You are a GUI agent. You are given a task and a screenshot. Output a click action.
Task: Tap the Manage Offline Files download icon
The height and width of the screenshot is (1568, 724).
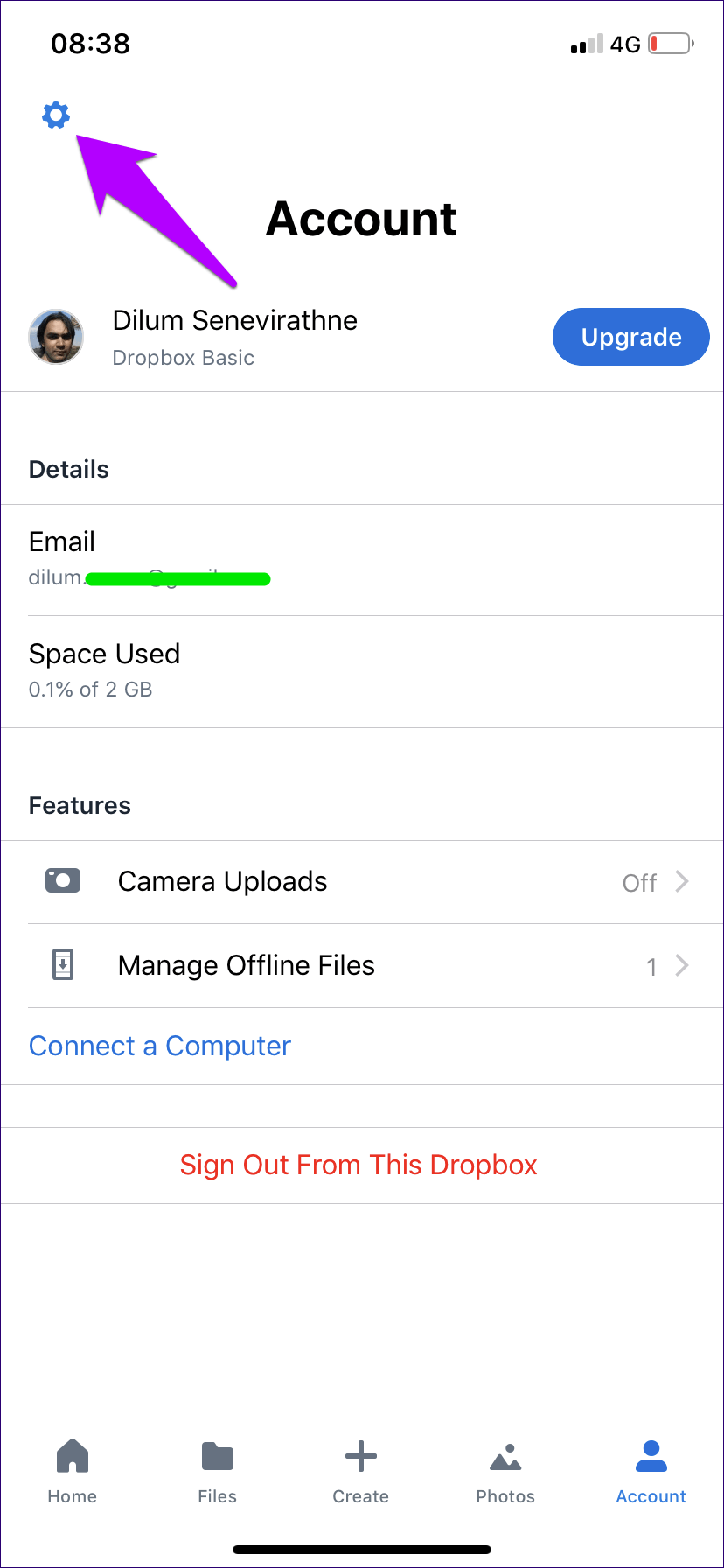63,965
